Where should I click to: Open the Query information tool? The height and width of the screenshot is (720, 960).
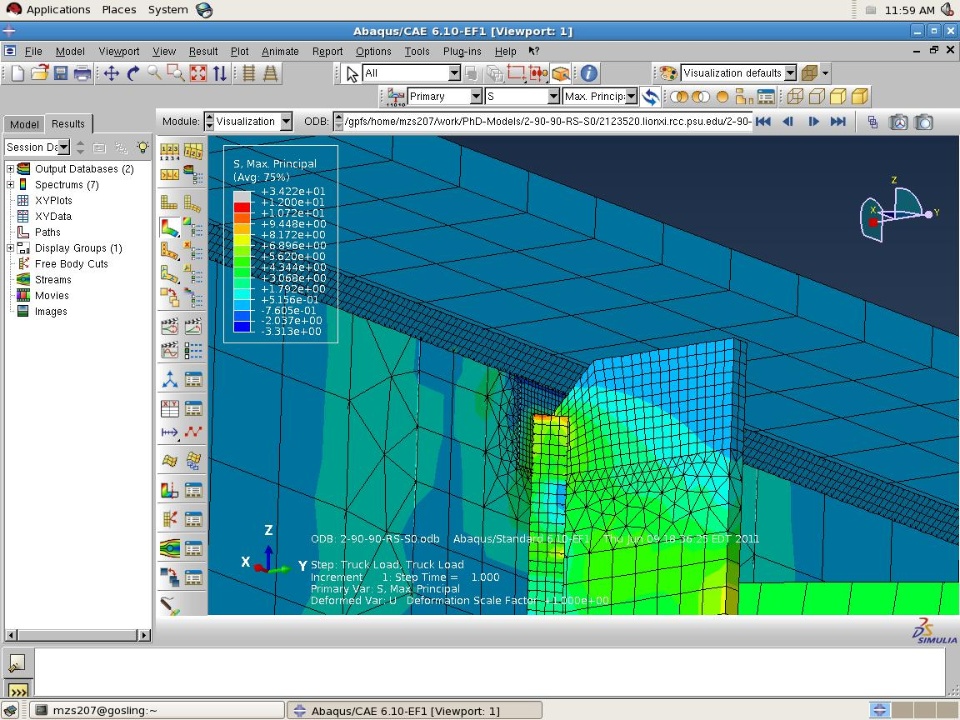590,73
